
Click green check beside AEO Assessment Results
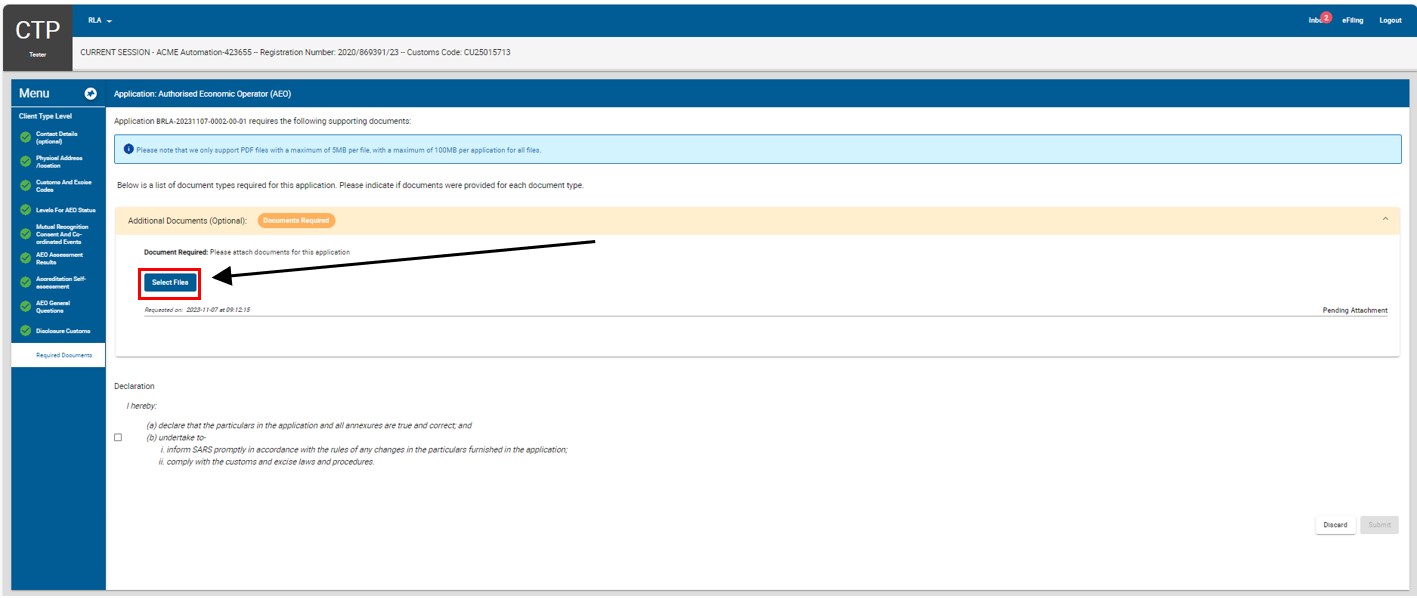click(25, 258)
